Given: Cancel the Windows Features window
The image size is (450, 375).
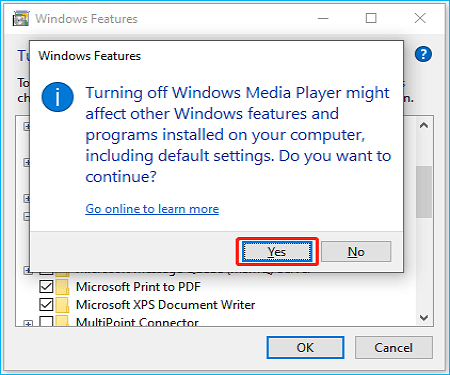Looking at the screenshot, I should click(394, 348).
